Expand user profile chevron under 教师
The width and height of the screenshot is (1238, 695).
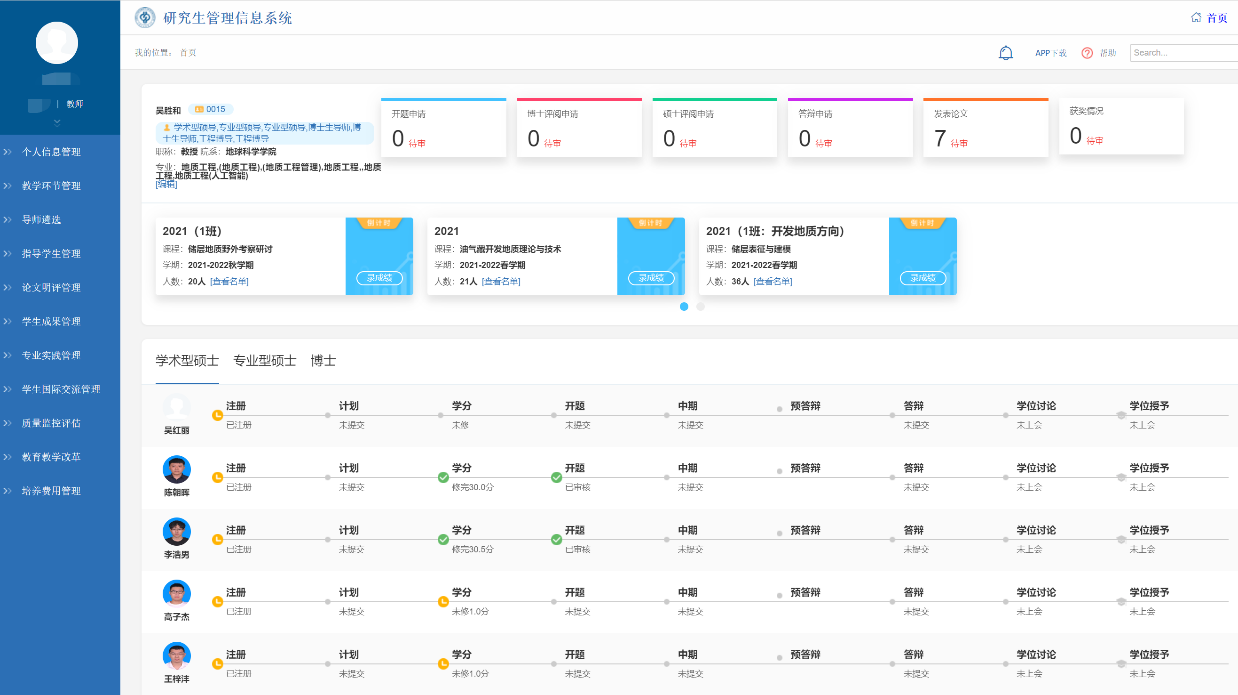point(57,122)
